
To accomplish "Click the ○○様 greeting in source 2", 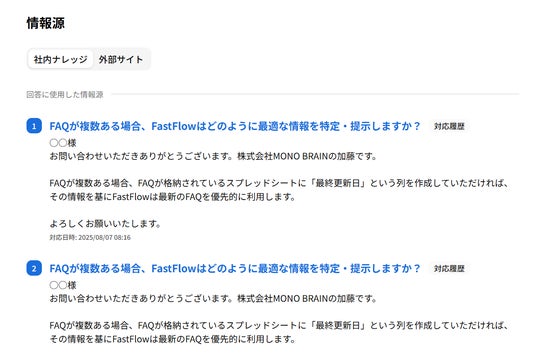I will pos(63,285).
